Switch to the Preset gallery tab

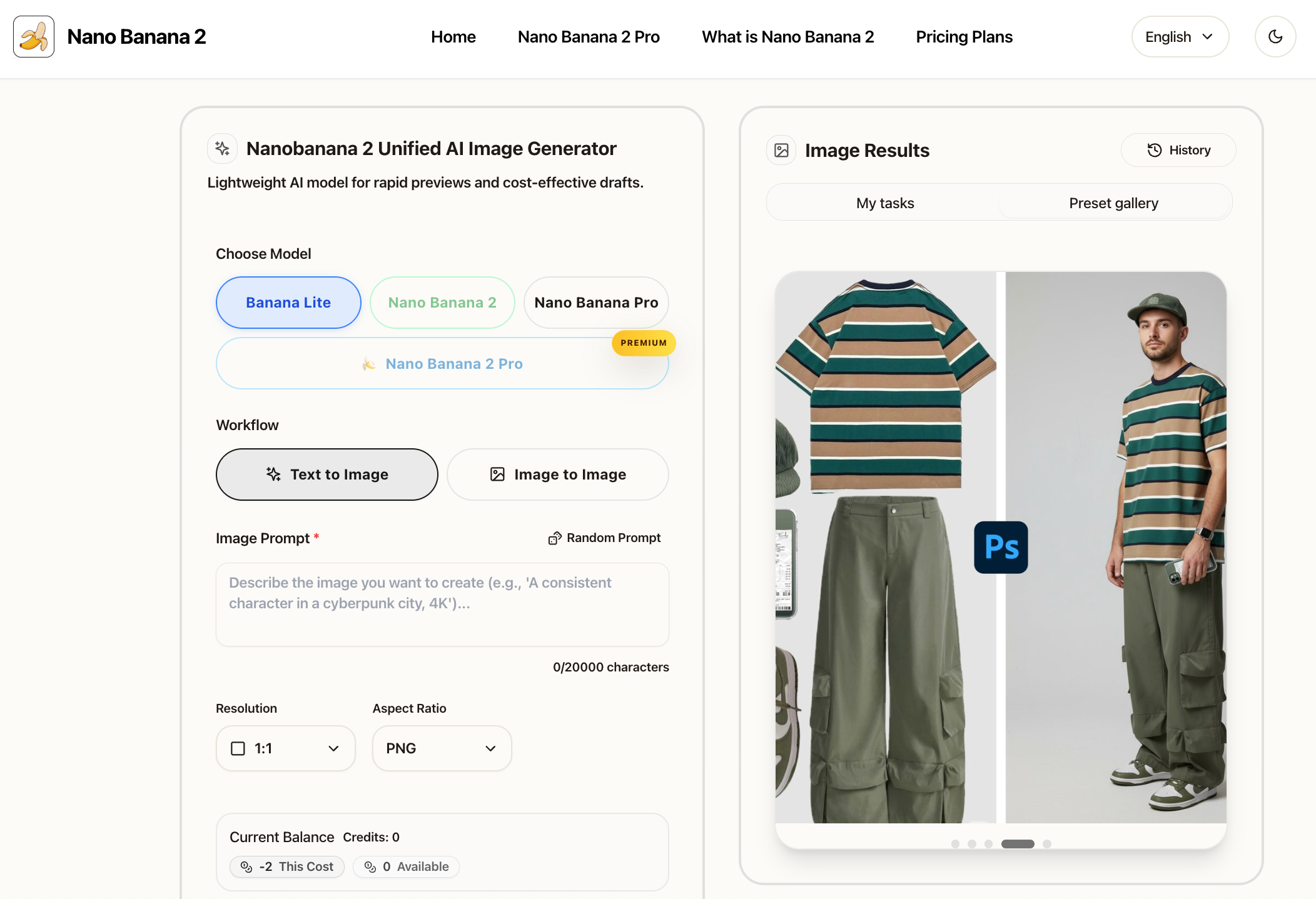[1113, 203]
